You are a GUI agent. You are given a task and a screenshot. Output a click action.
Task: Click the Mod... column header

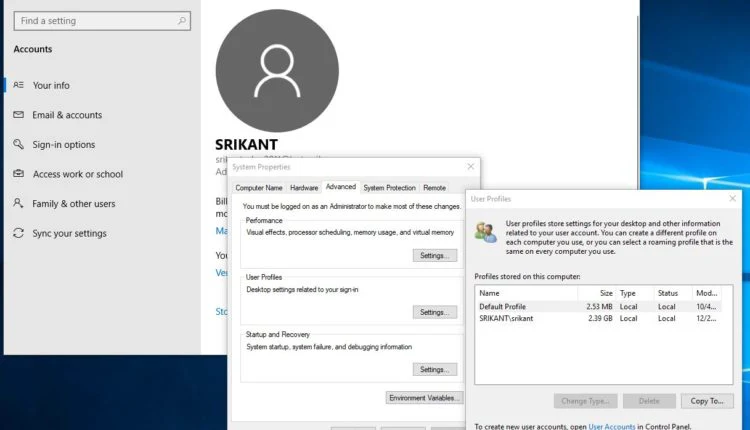point(706,293)
